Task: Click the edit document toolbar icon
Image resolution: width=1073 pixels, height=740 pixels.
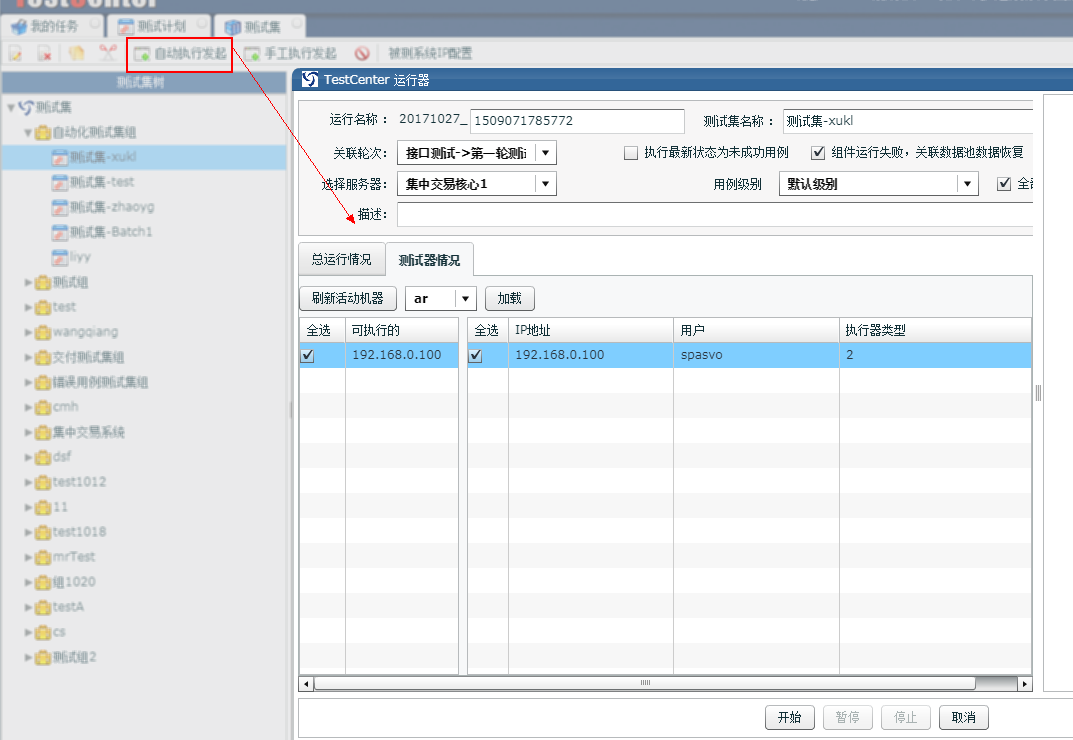Action: [16, 53]
